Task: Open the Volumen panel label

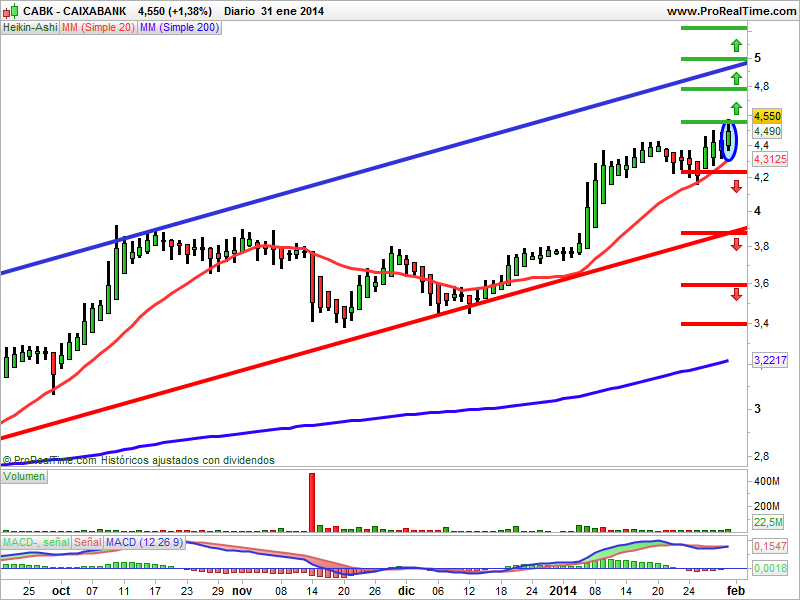Action: pyautogui.click(x=24, y=477)
